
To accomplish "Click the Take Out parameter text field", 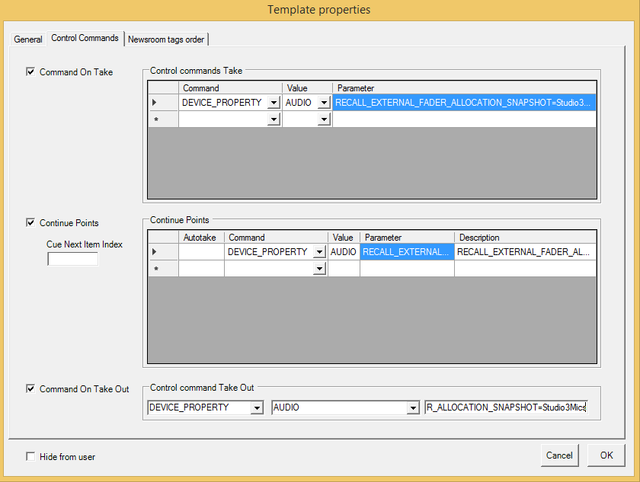I will [506, 408].
